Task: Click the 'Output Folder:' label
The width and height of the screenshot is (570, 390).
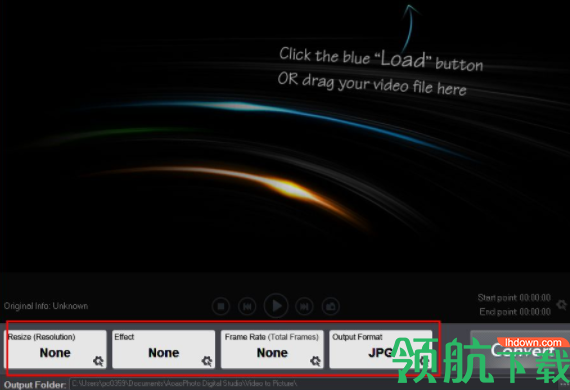Action: [35, 385]
